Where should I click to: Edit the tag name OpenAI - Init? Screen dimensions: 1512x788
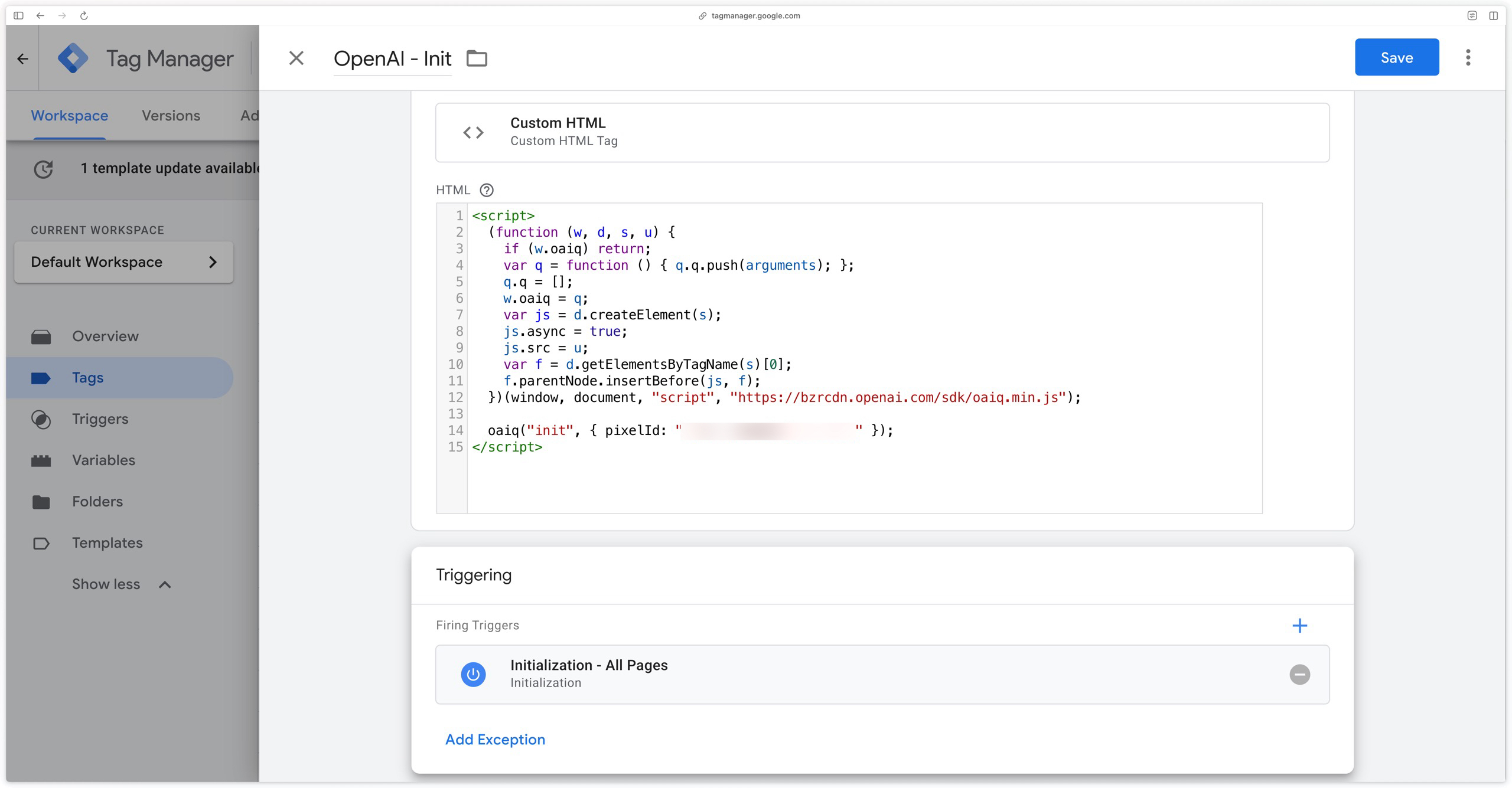pyautogui.click(x=392, y=58)
